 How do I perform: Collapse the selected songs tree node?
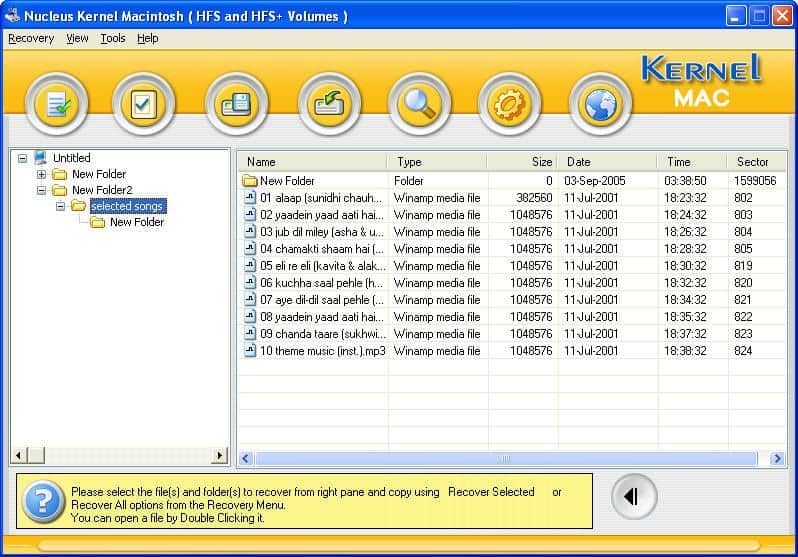[60, 206]
